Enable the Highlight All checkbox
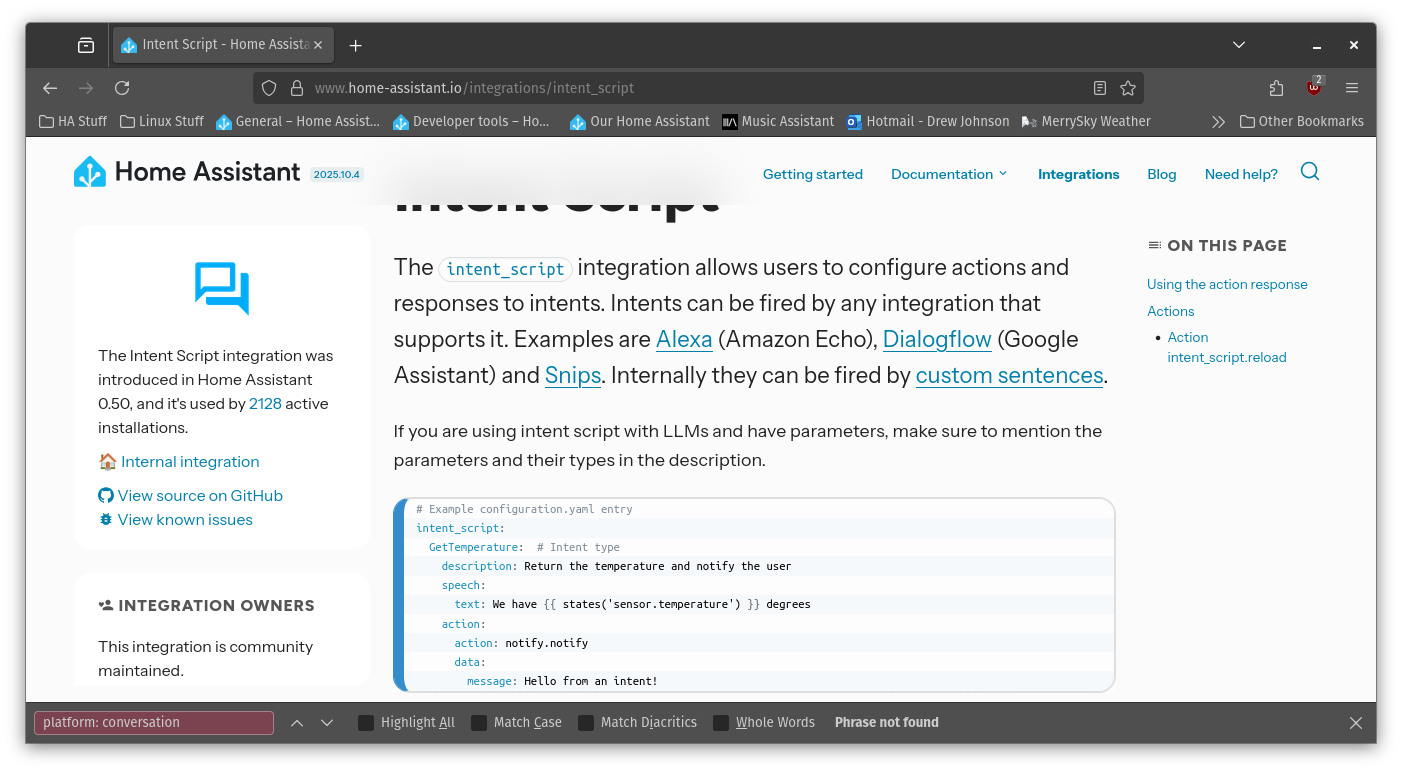Image resolution: width=1402 pixels, height=772 pixels. pos(366,723)
